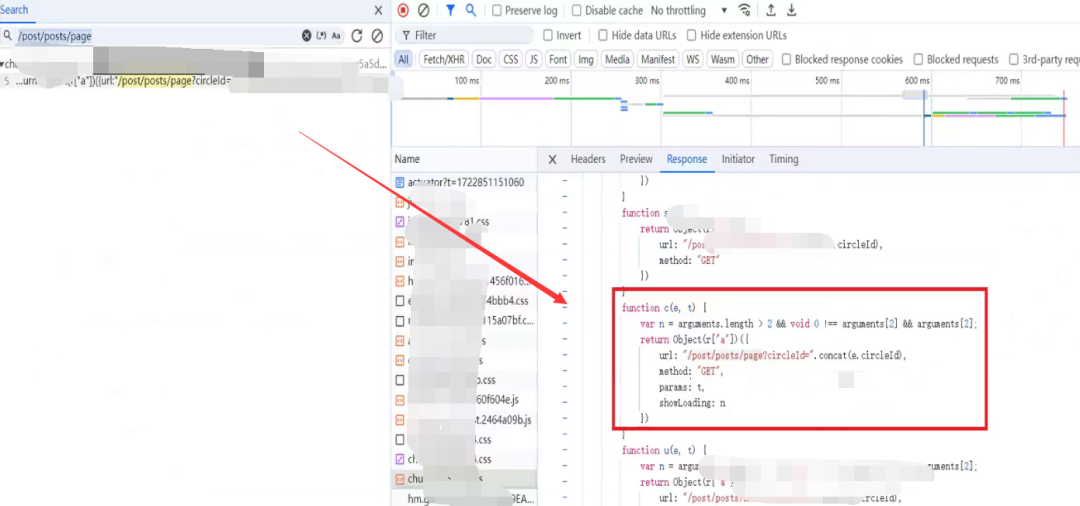
Task: Open network conditions wifi-gear icon
Action: point(745,10)
